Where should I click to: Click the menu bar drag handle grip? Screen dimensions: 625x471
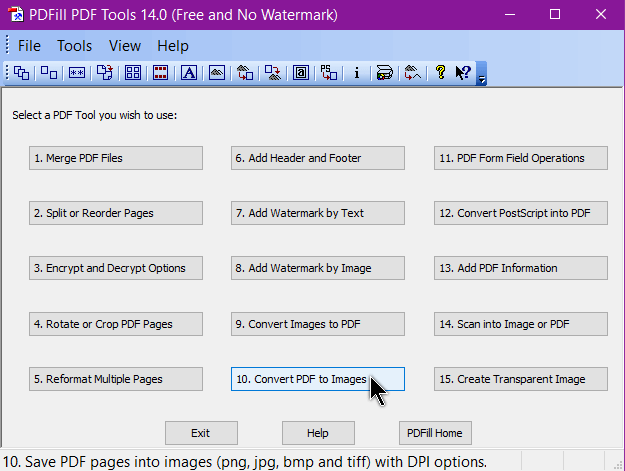click(x=7, y=45)
